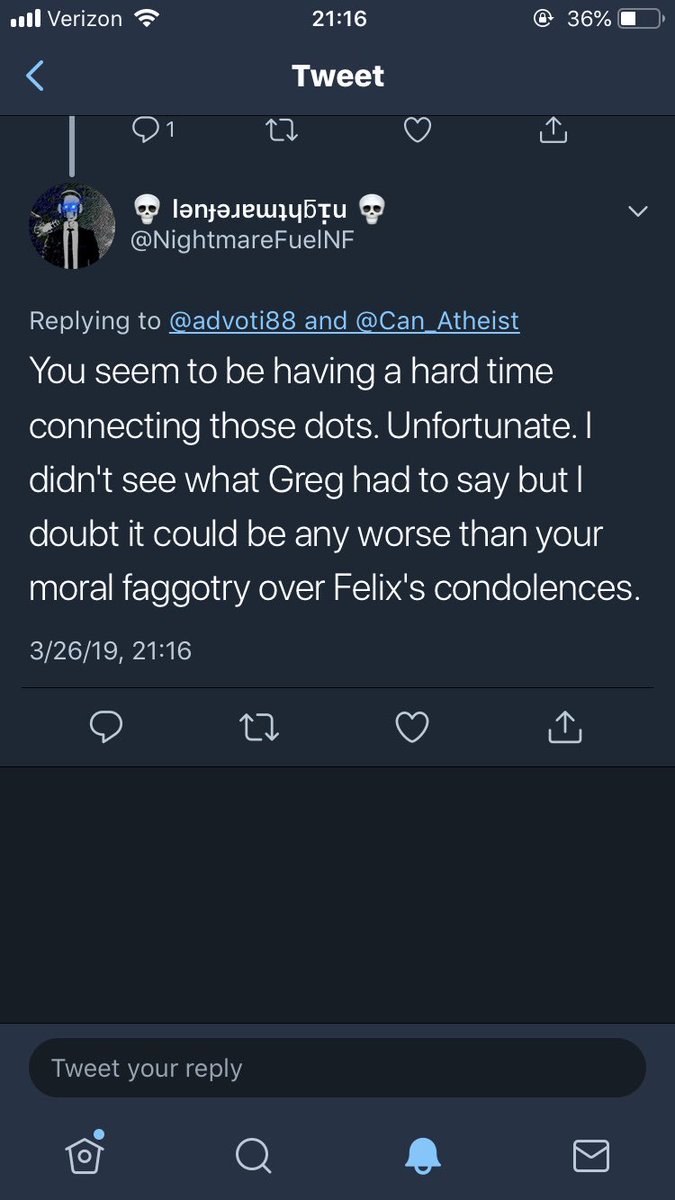This screenshot has width=675, height=1200.
Task: Open the Messages envelope tab
Action: pyautogui.click(x=591, y=1156)
